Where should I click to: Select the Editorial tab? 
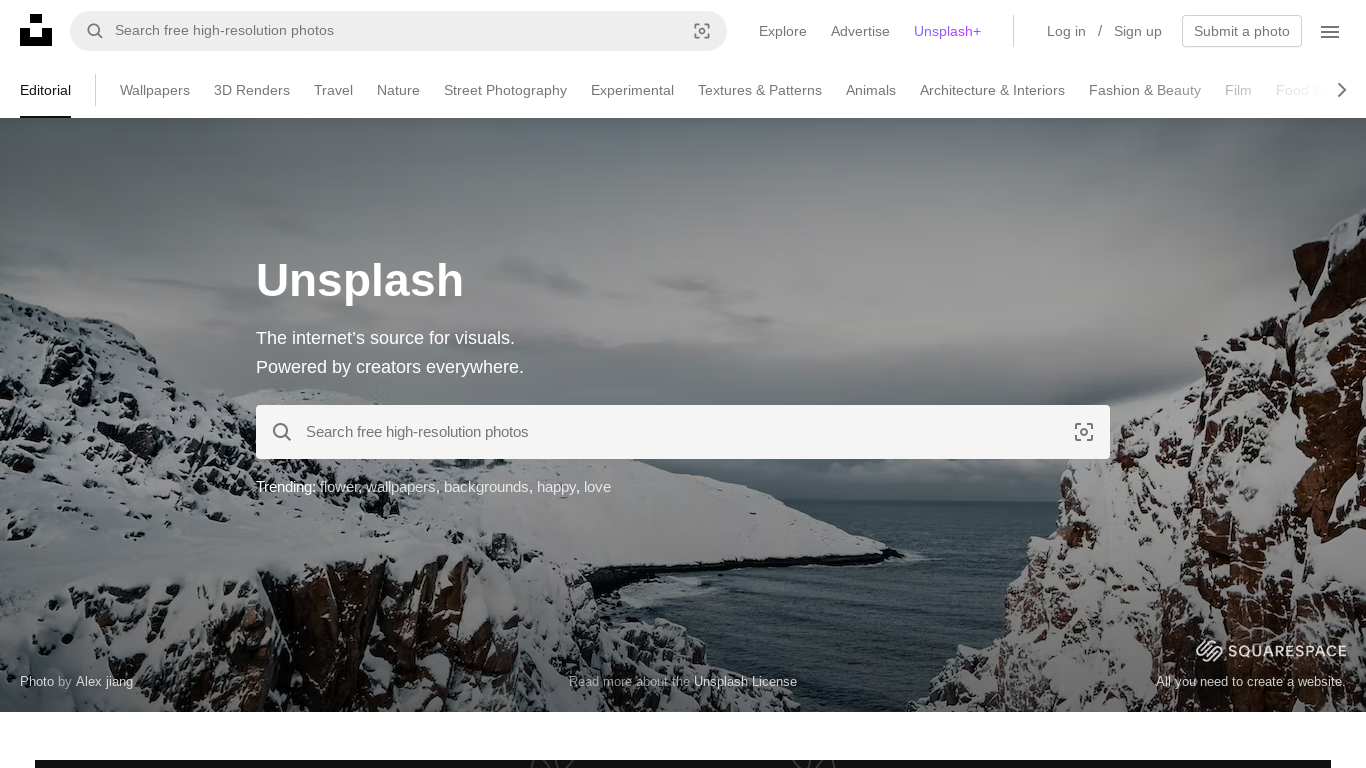coord(45,90)
